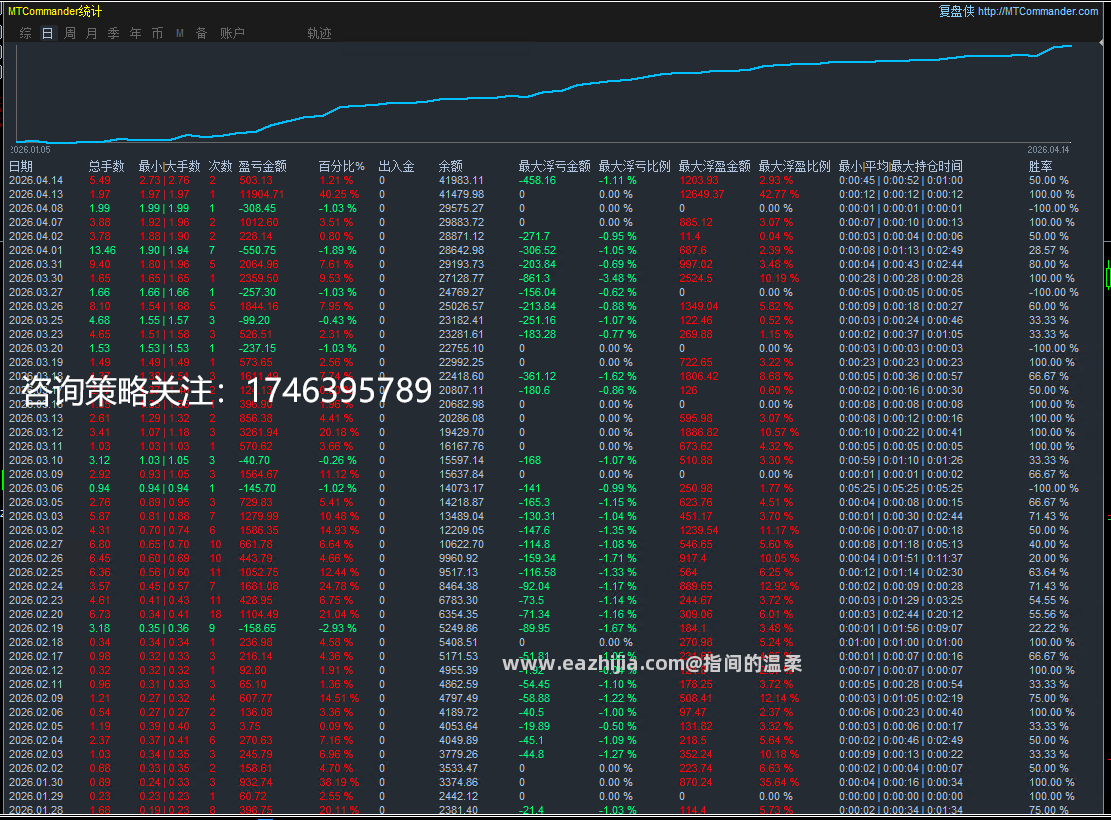This screenshot has width=1111, height=820.
Task: Click the MTCommander统计 window title
Action: (55, 11)
